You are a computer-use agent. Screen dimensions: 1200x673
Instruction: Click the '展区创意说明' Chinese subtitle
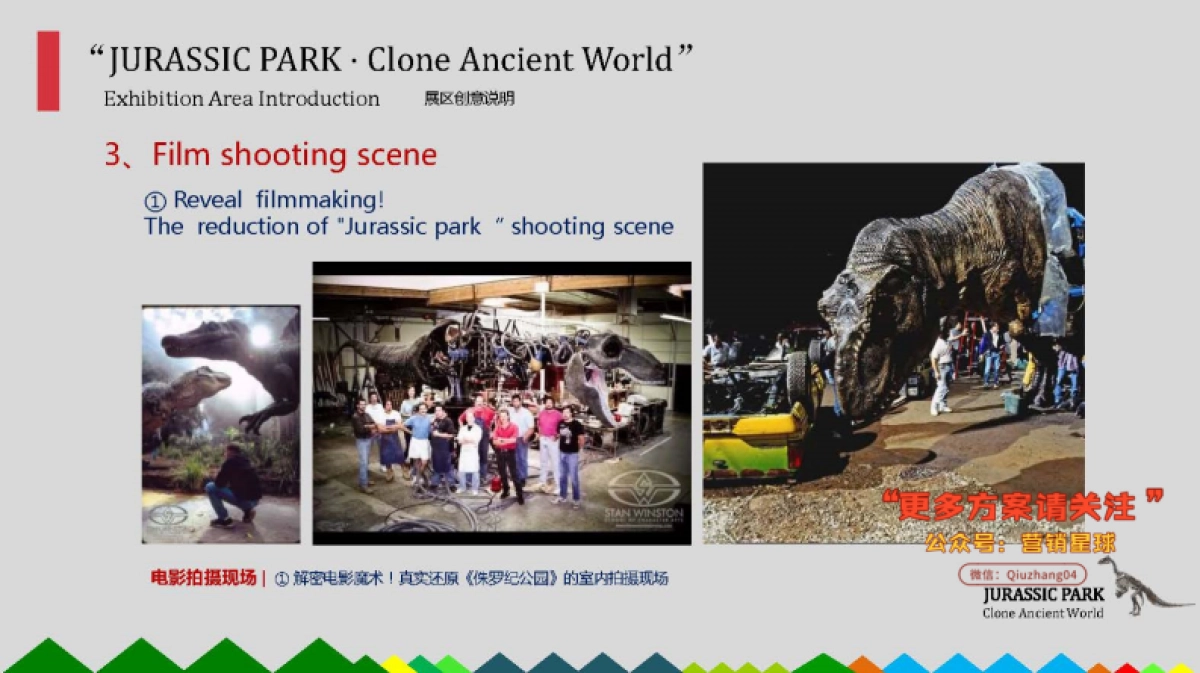469,99
